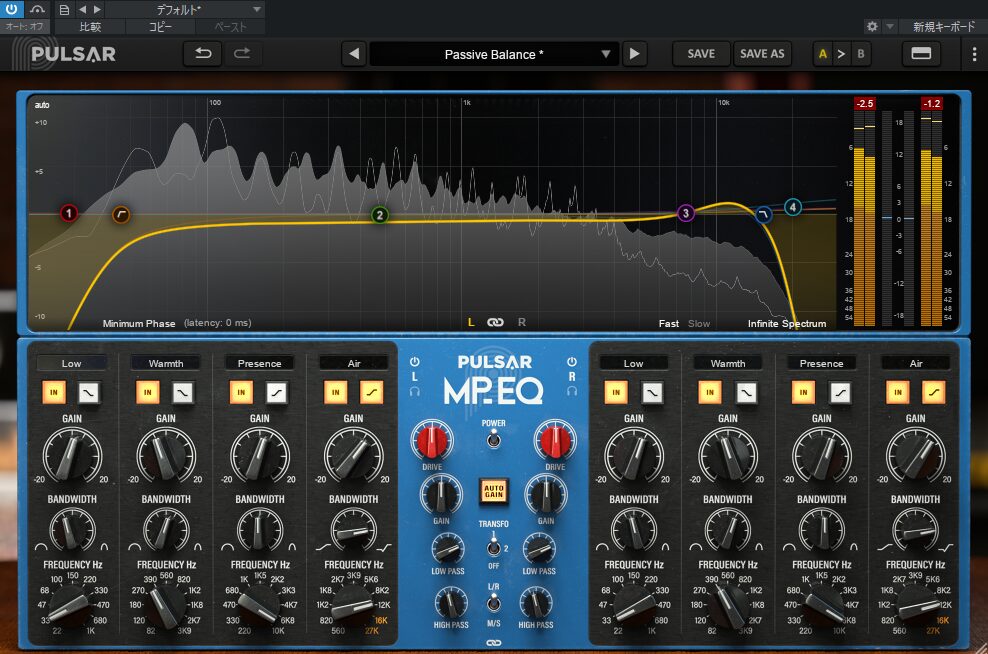Viewport: 988px width, 654px height.
Task: Click the 比較 compare item in host bar
Action: 90,27
